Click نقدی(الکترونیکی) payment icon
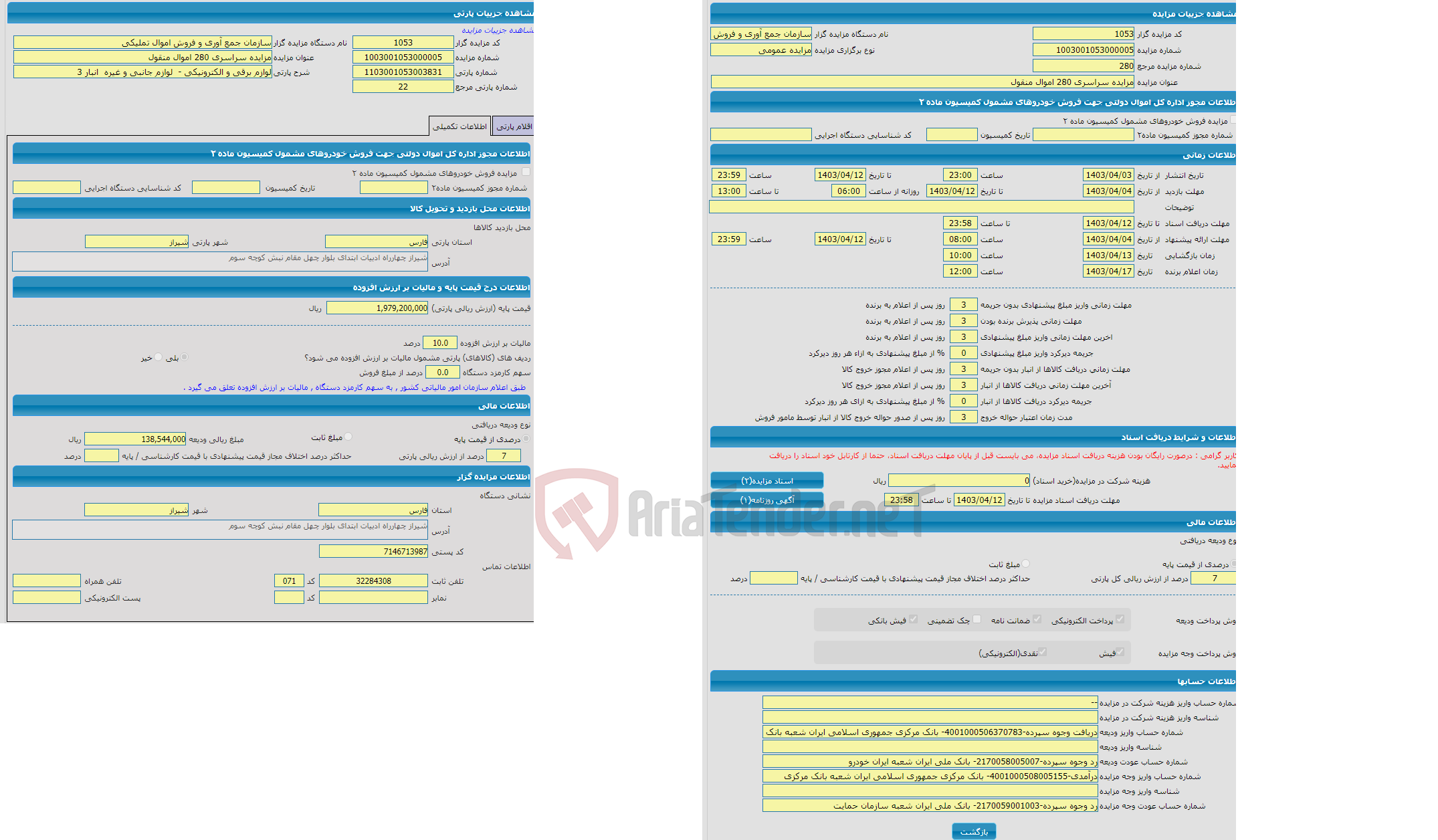The width and height of the screenshot is (1438, 840). pyautogui.click(x=1040, y=652)
